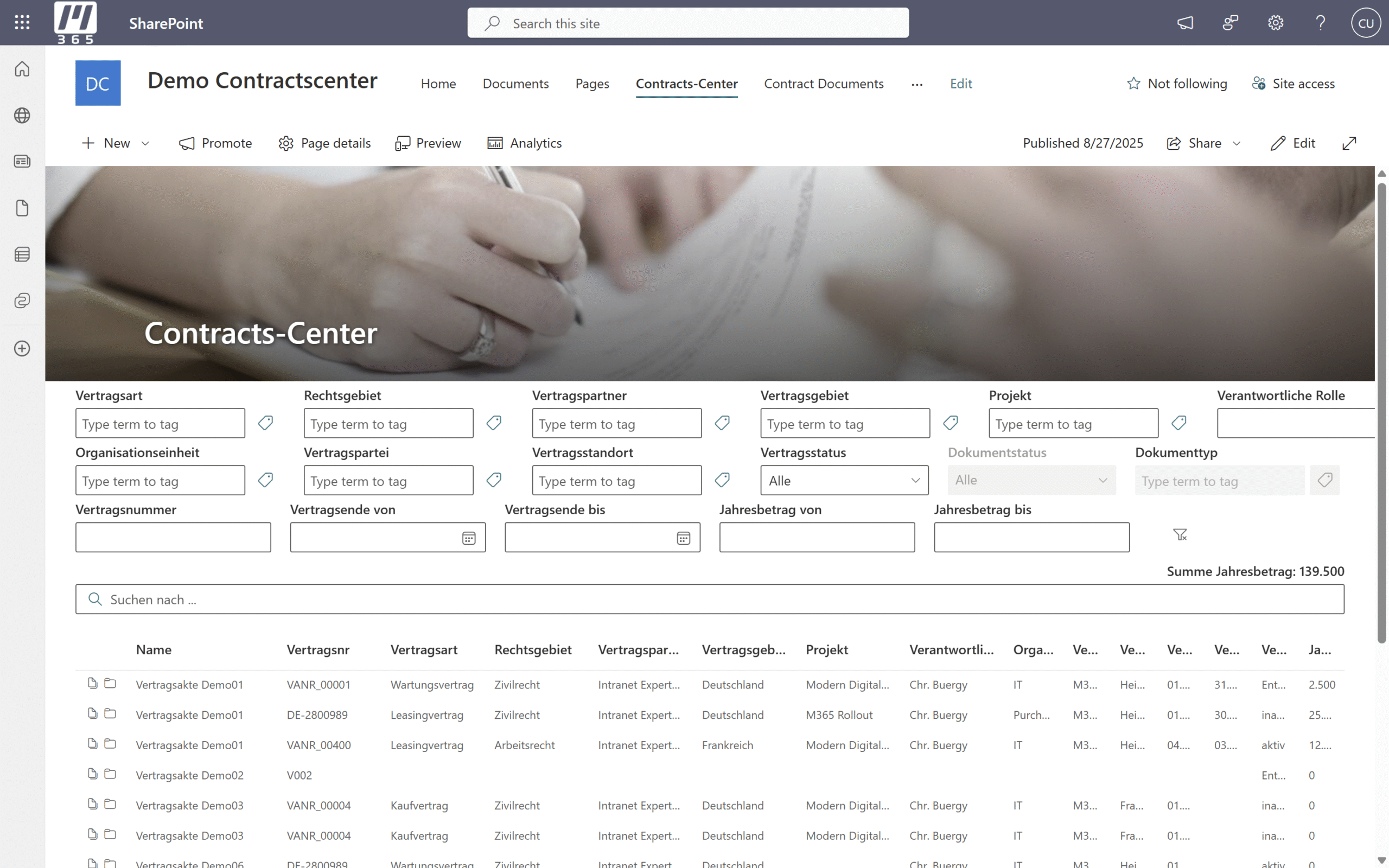Open calendar picker for Vertragsende bis
The image size is (1389, 868).
point(683,538)
